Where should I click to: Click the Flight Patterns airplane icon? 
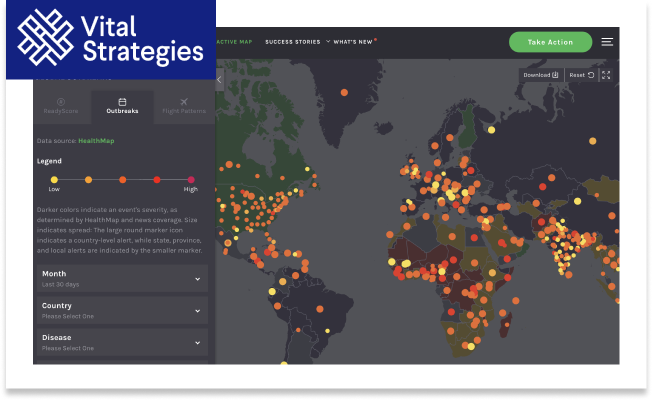tap(184, 102)
